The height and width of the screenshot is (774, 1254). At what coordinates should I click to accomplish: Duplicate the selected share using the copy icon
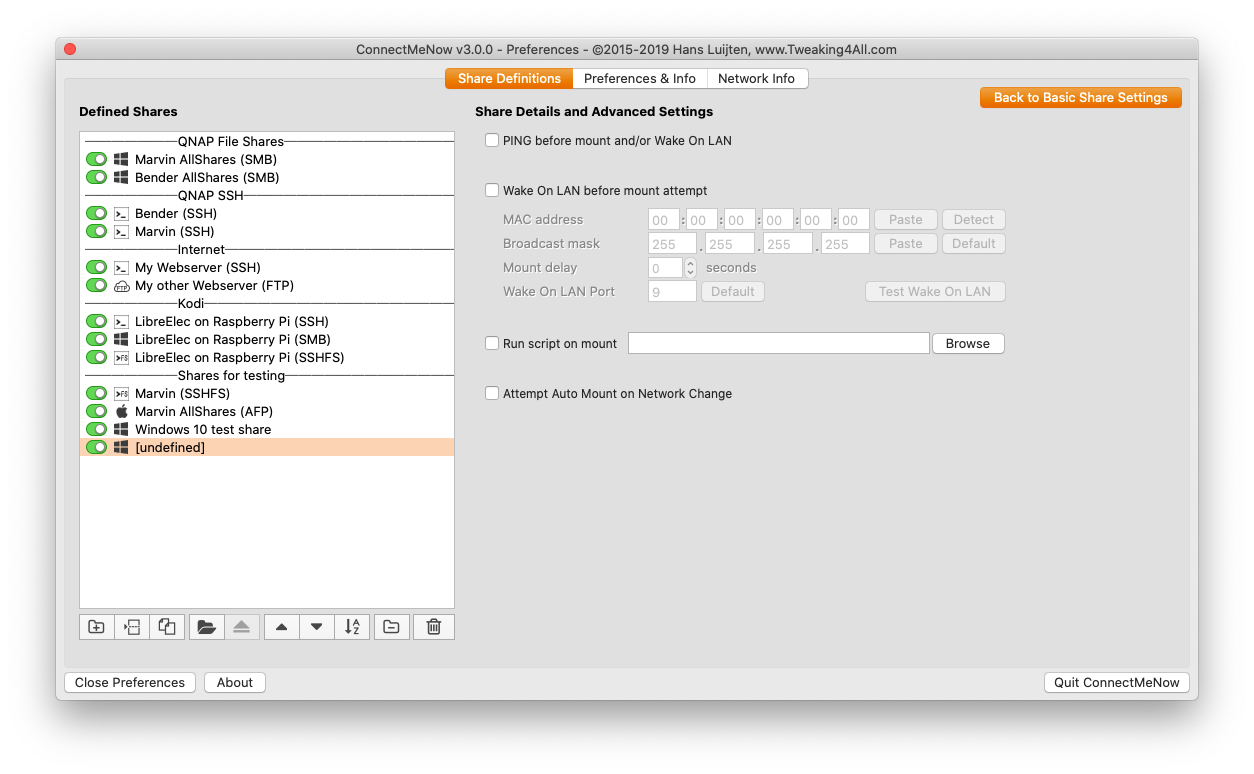167,627
